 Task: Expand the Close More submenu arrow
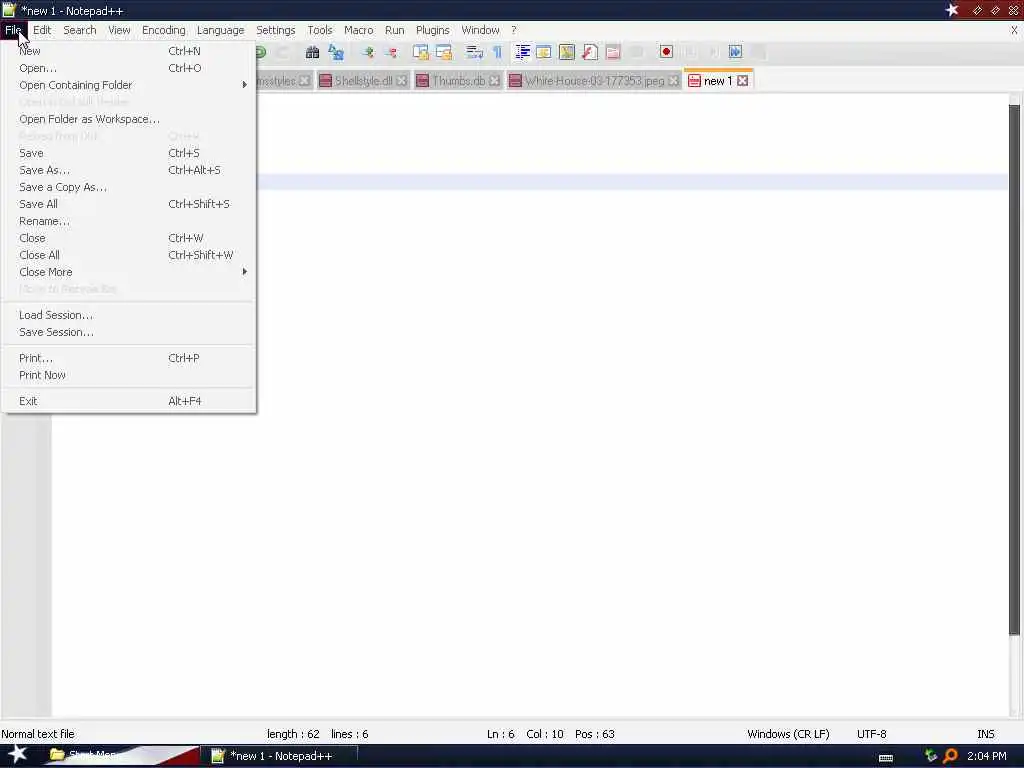coord(244,272)
